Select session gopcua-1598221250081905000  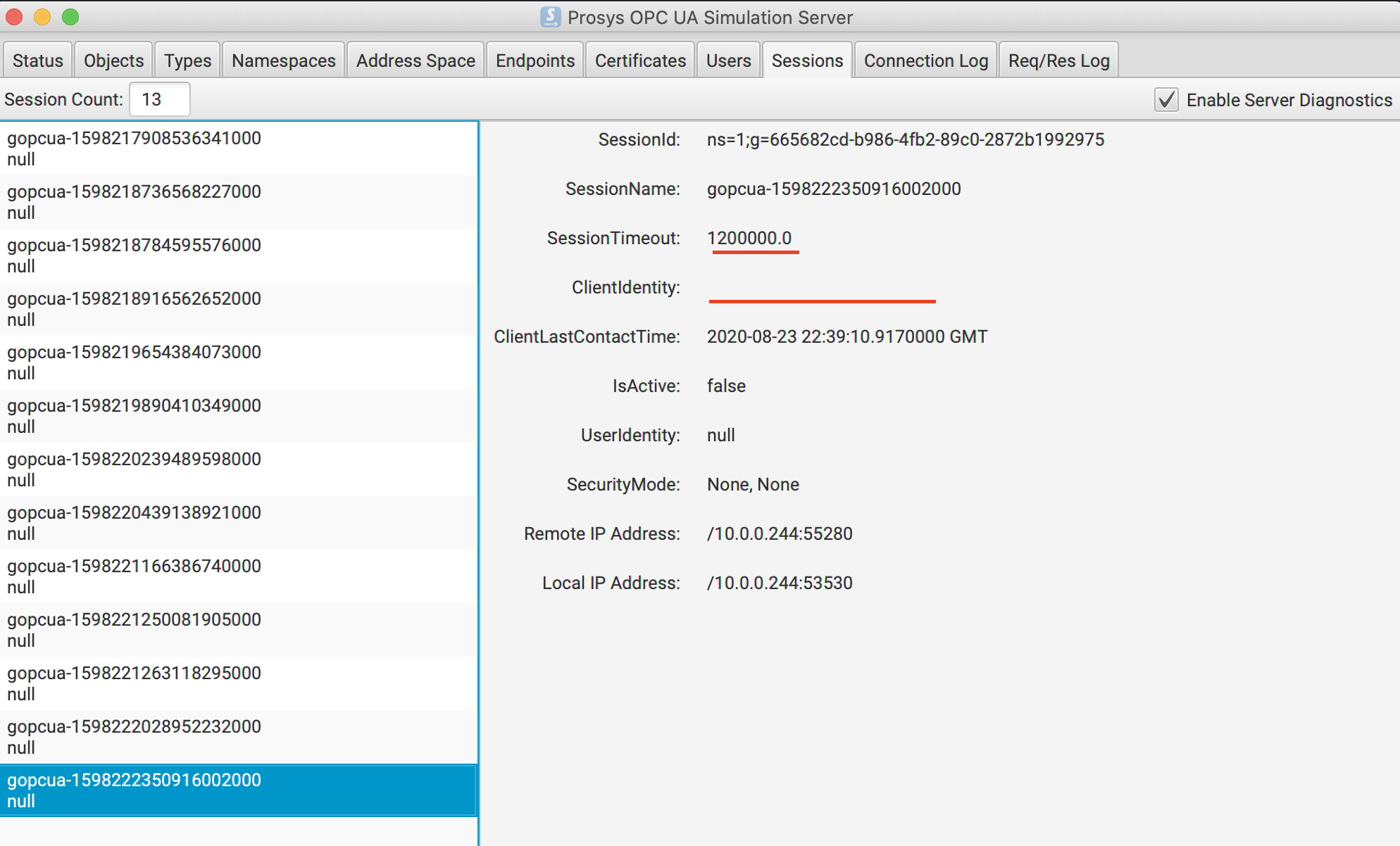coord(134,629)
